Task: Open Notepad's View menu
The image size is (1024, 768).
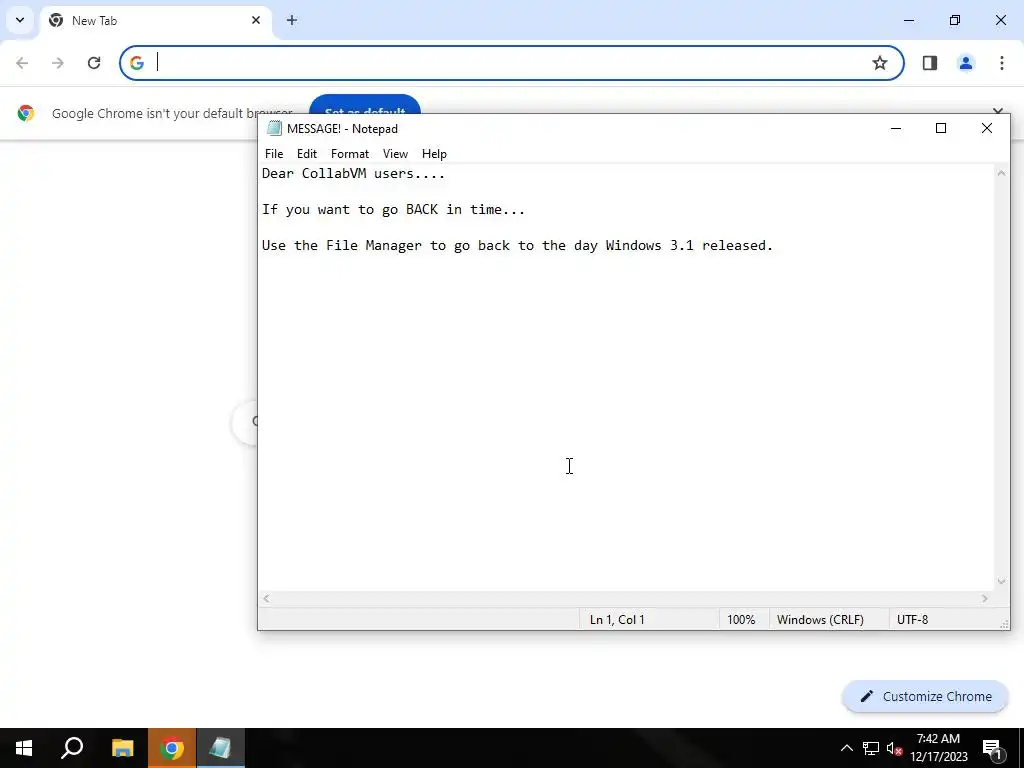Action: (x=395, y=153)
